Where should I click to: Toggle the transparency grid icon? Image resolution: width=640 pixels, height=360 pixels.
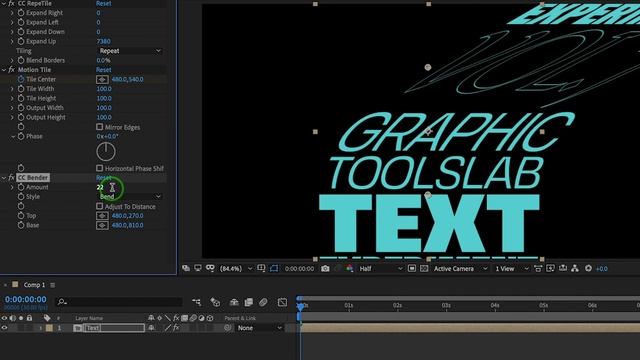(424, 269)
